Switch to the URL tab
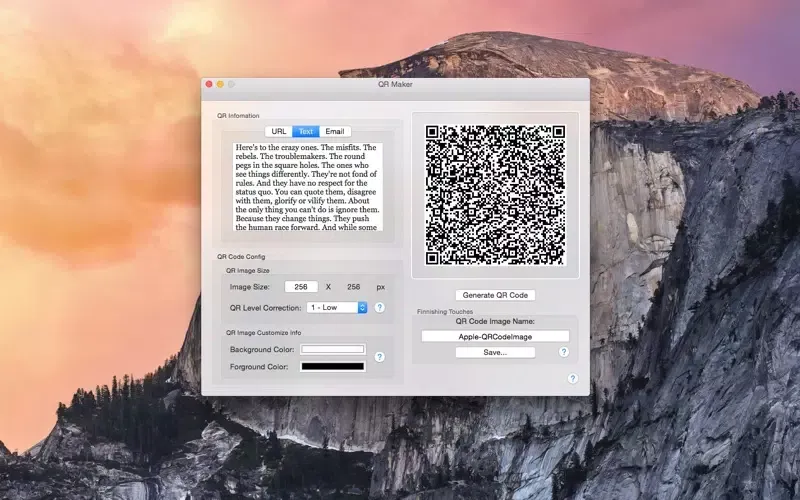 click(x=279, y=132)
